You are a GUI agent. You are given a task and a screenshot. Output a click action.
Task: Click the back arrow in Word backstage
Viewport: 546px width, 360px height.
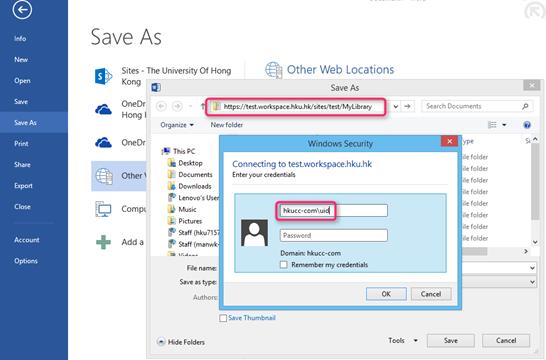(22, 9)
